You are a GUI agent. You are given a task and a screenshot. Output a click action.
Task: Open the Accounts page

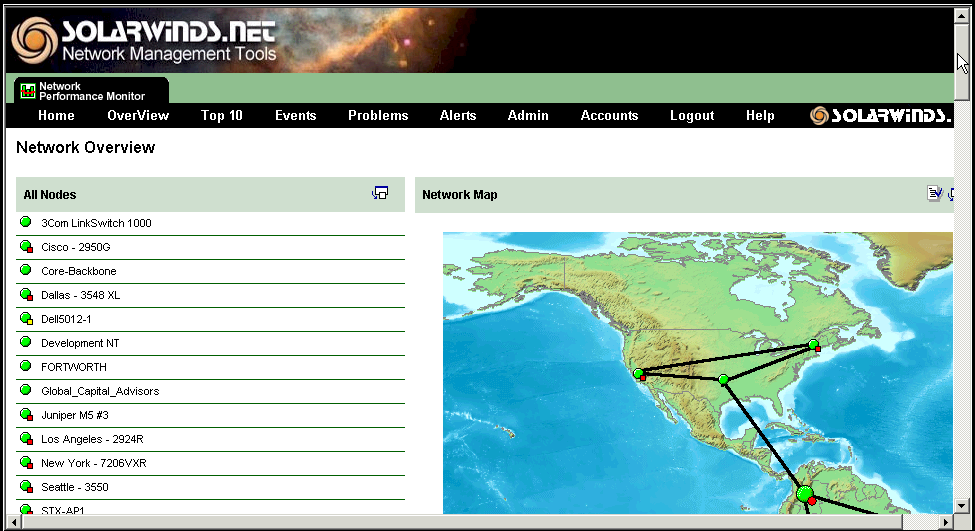pos(609,116)
